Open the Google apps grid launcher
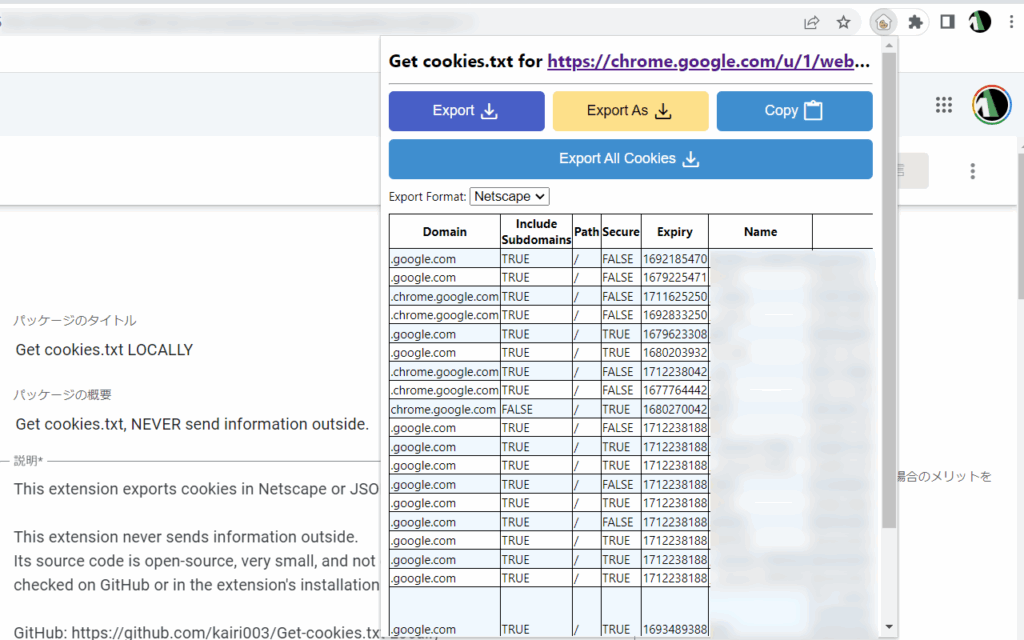The image size is (1024, 640). click(943, 105)
